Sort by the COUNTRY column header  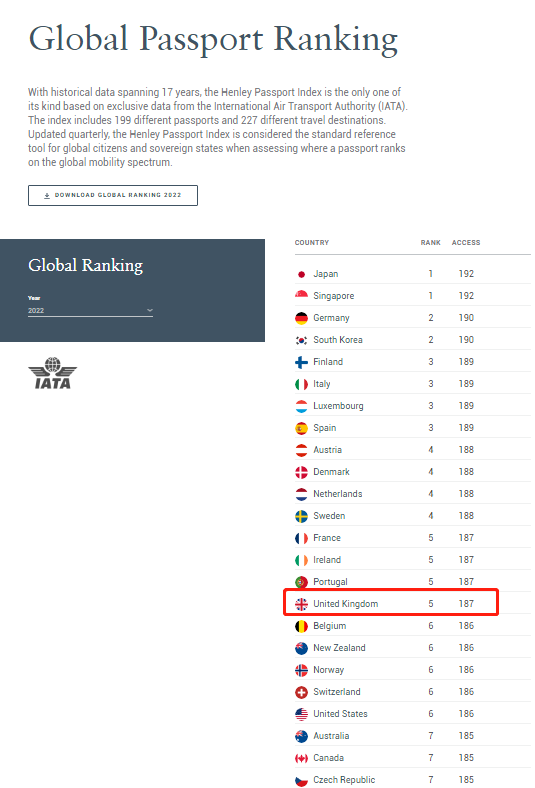point(311,243)
